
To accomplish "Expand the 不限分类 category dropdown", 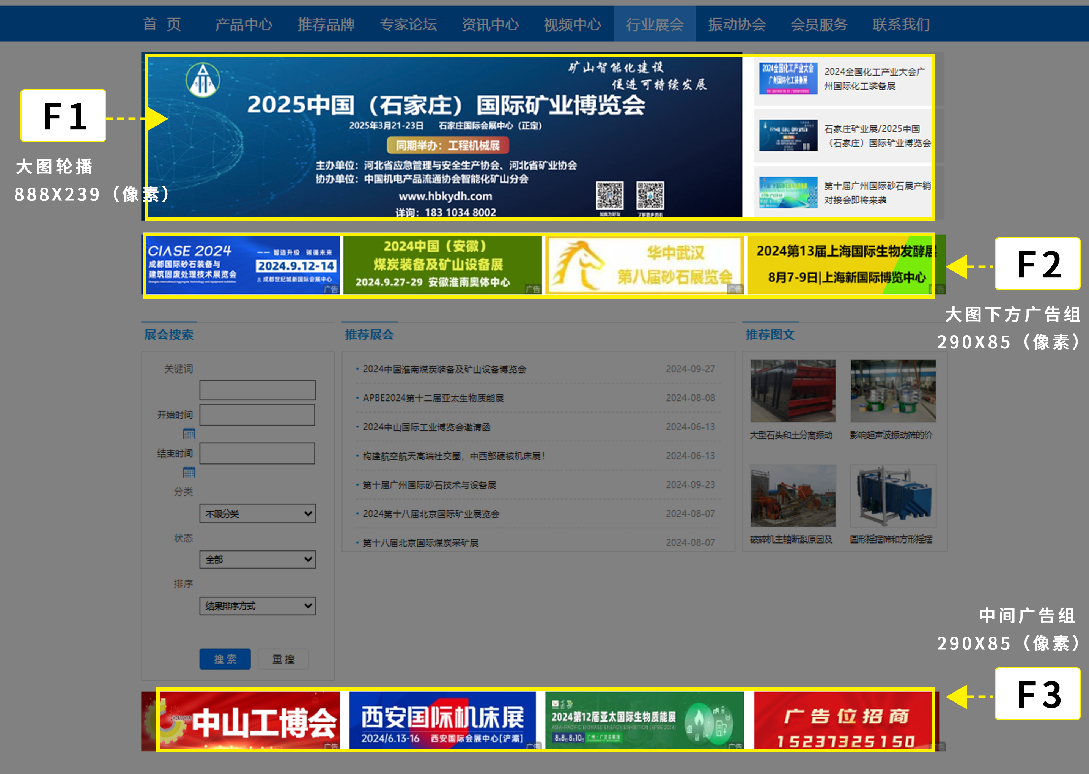I will click(x=257, y=514).
